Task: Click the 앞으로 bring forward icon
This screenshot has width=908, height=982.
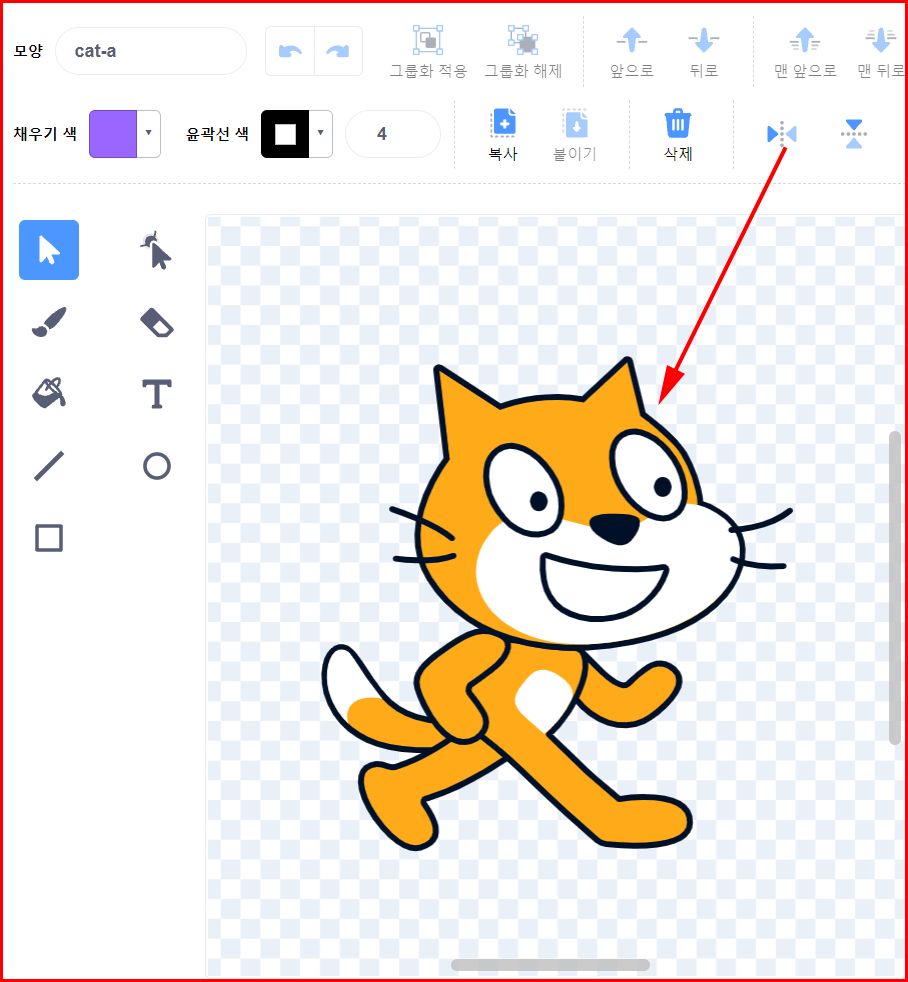Action: pyautogui.click(x=632, y=40)
